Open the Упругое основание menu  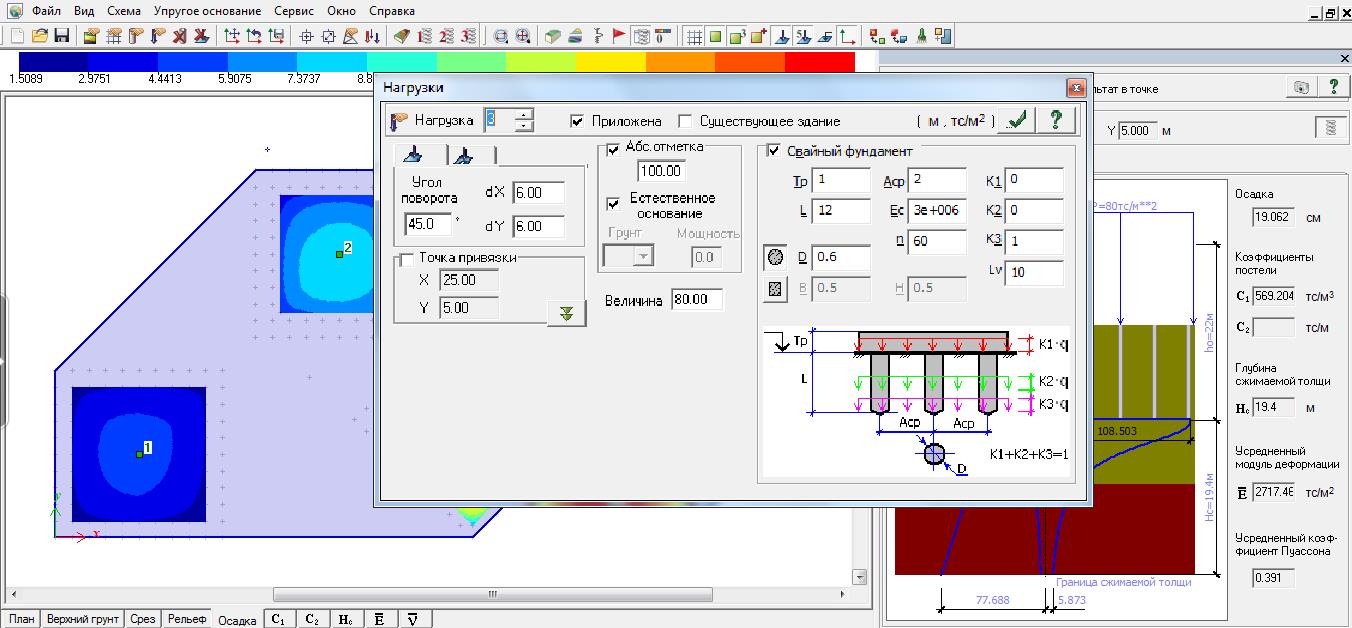(208, 11)
